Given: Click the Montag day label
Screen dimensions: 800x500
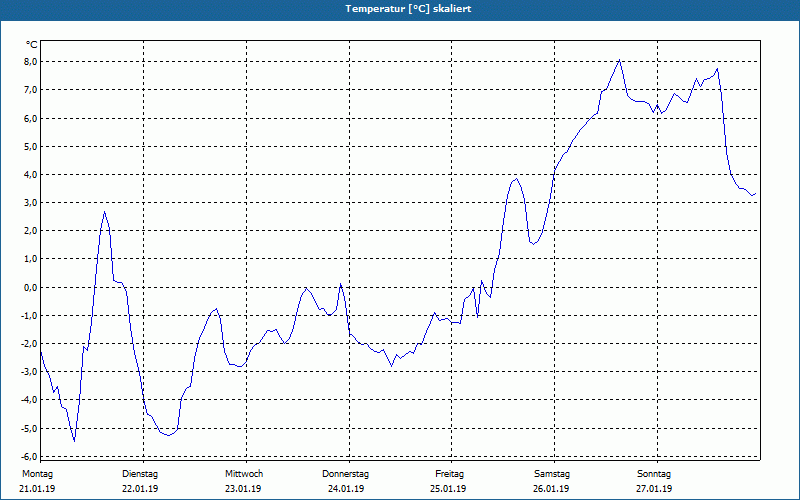Looking at the screenshot, I should point(37,474).
